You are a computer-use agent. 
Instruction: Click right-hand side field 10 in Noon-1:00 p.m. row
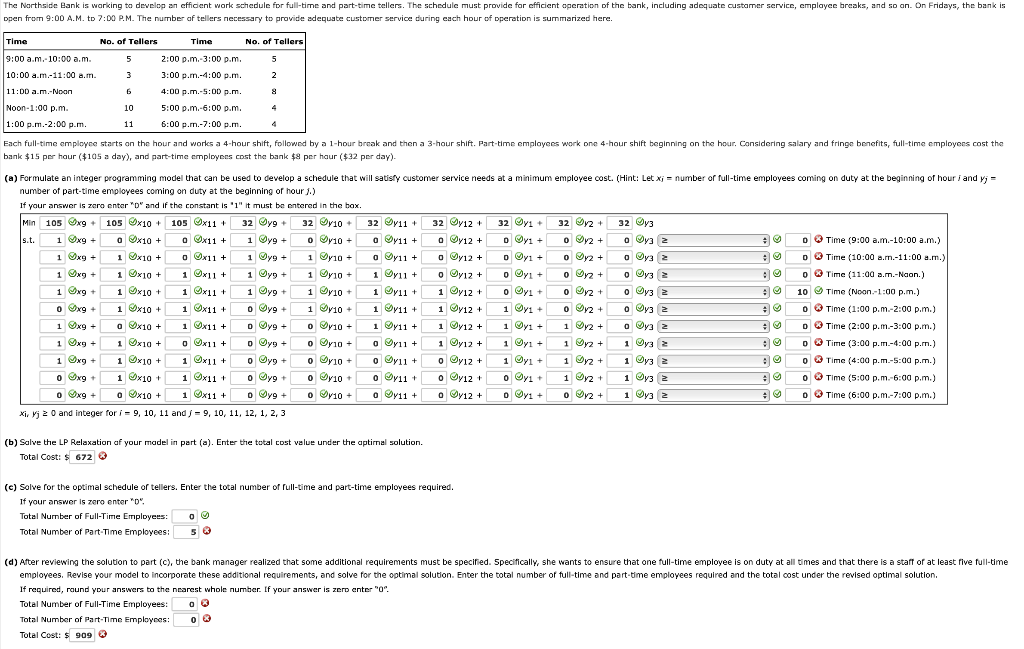pos(798,292)
